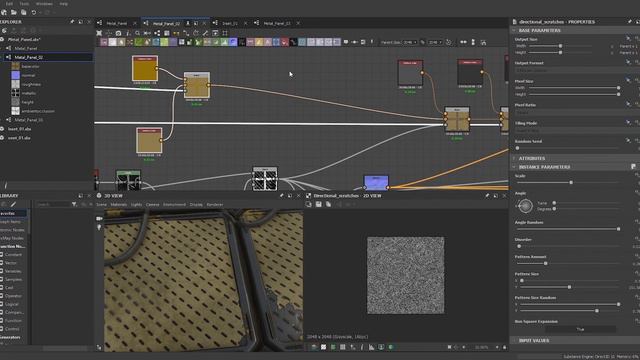The image size is (640, 360).
Task: Click the page icon beside Instance Parameters
Action: tap(633, 167)
